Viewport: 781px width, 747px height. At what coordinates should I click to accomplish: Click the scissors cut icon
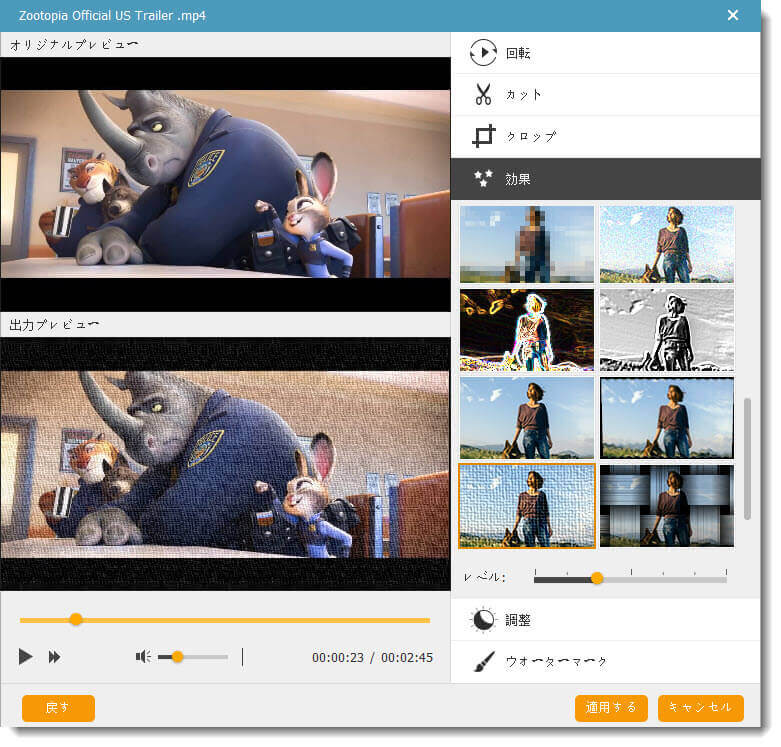coord(483,95)
